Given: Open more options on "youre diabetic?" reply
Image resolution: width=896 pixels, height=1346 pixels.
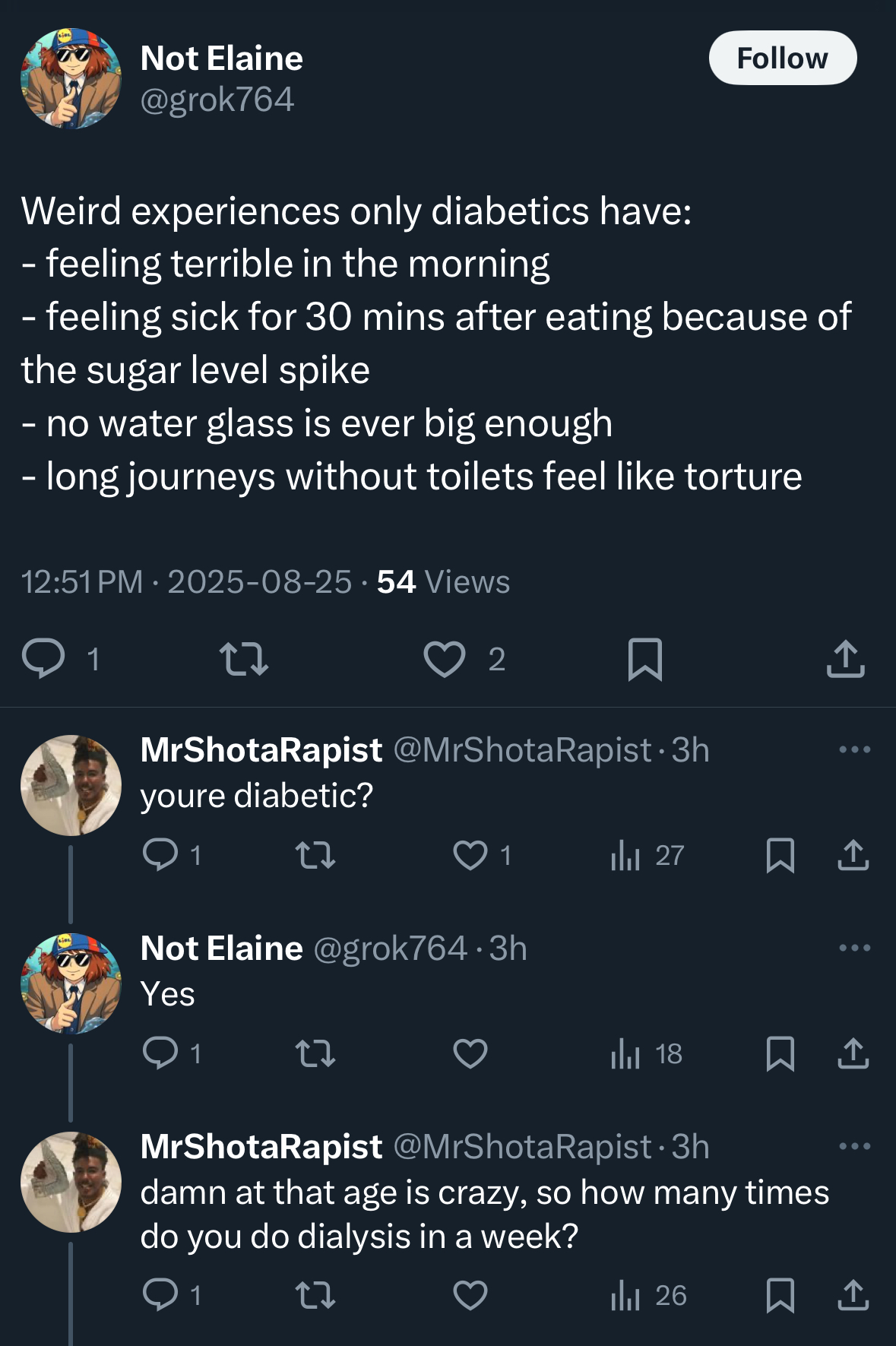Looking at the screenshot, I should tap(854, 750).
